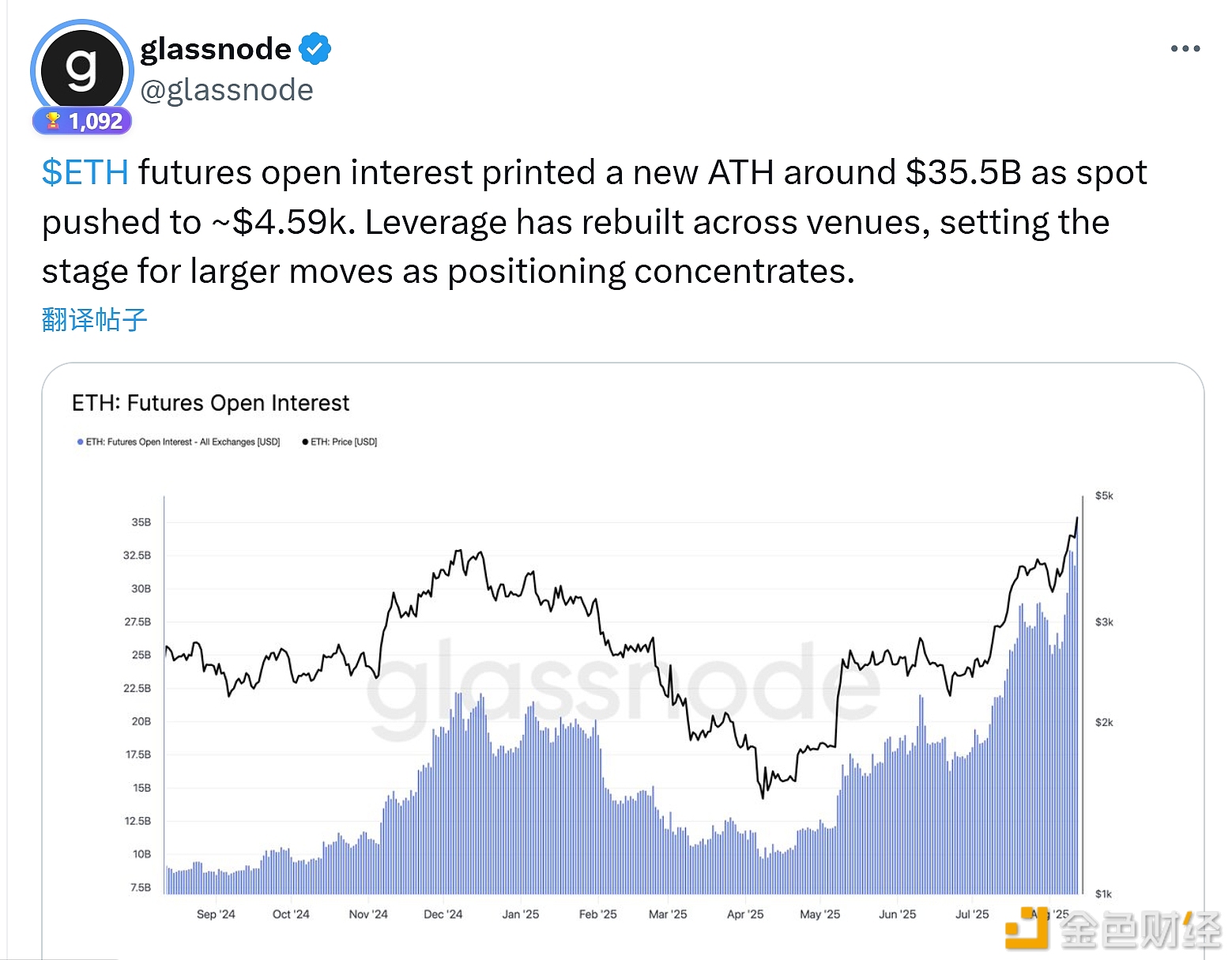Click the blue legend dot for open interest
This screenshot has width=1232, height=960.
(x=80, y=442)
